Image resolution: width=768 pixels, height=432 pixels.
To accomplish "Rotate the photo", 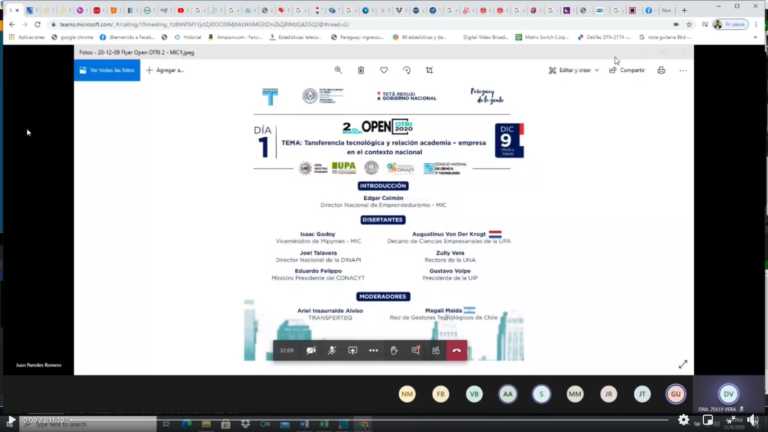I will (x=407, y=71).
